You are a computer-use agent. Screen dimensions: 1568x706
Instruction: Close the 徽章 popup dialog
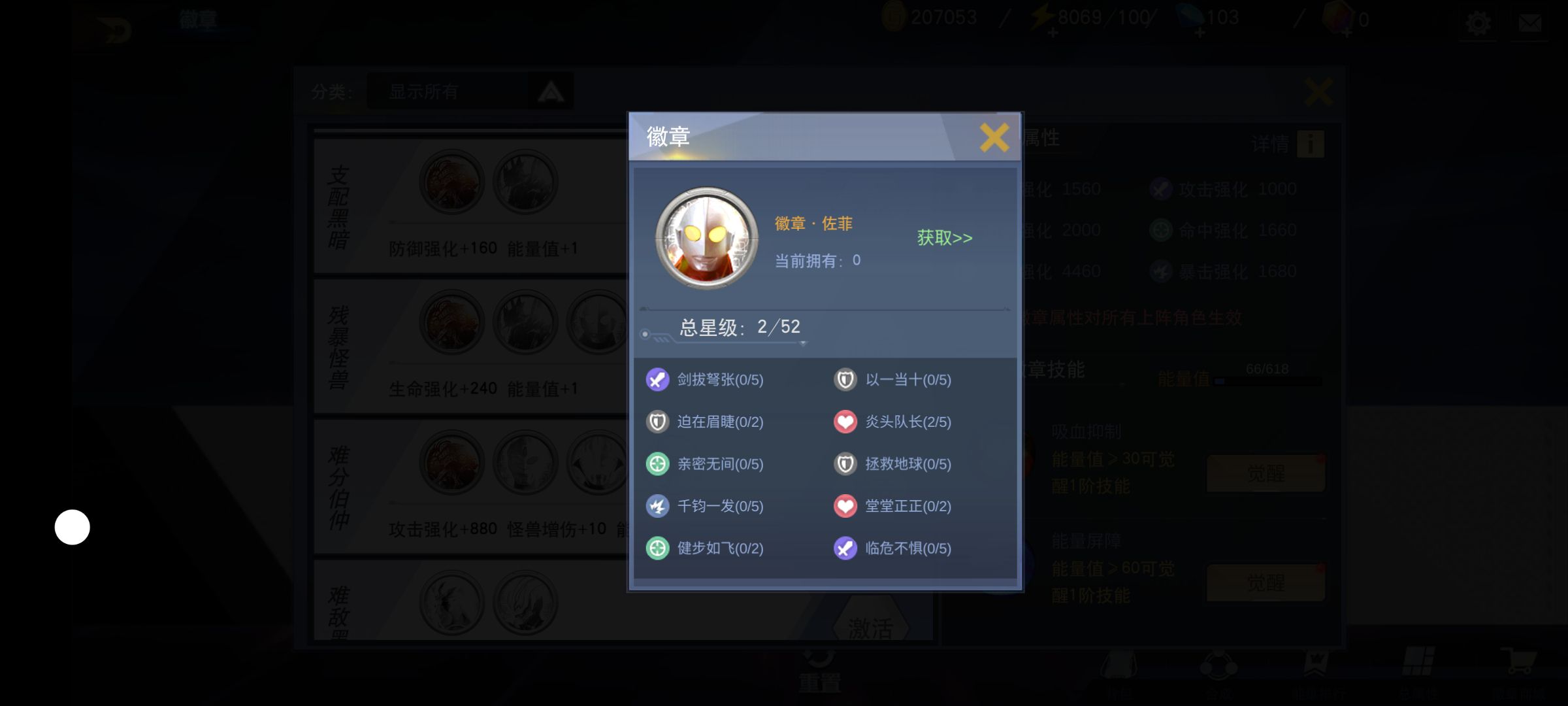[994, 138]
